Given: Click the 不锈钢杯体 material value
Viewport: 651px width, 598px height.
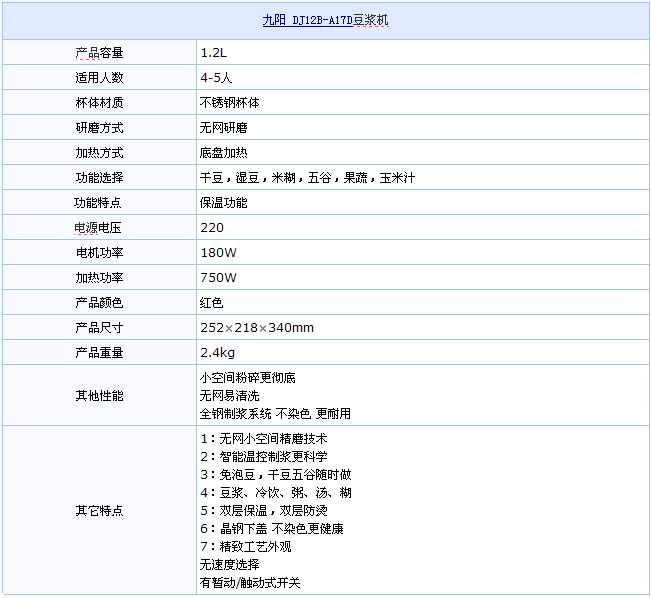Looking at the screenshot, I should pyautogui.click(x=231, y=102).
